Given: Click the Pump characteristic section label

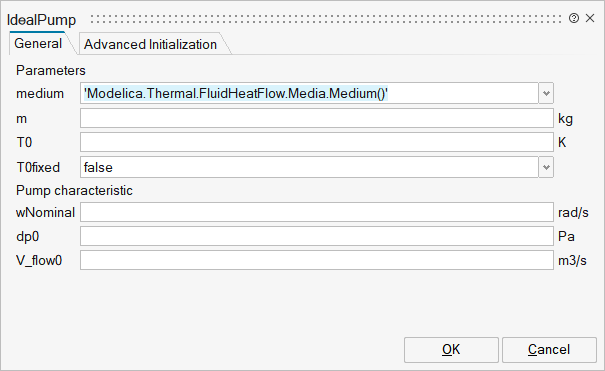Looking at the screenshot, I should pyautogui.click(x=74, y=191).
